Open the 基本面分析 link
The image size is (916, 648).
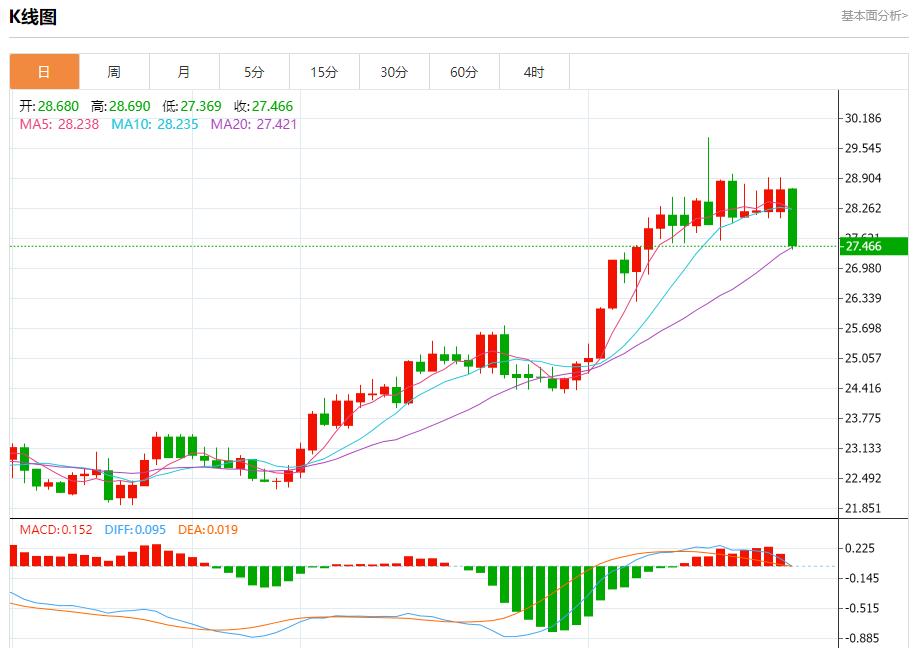(874, 16)
